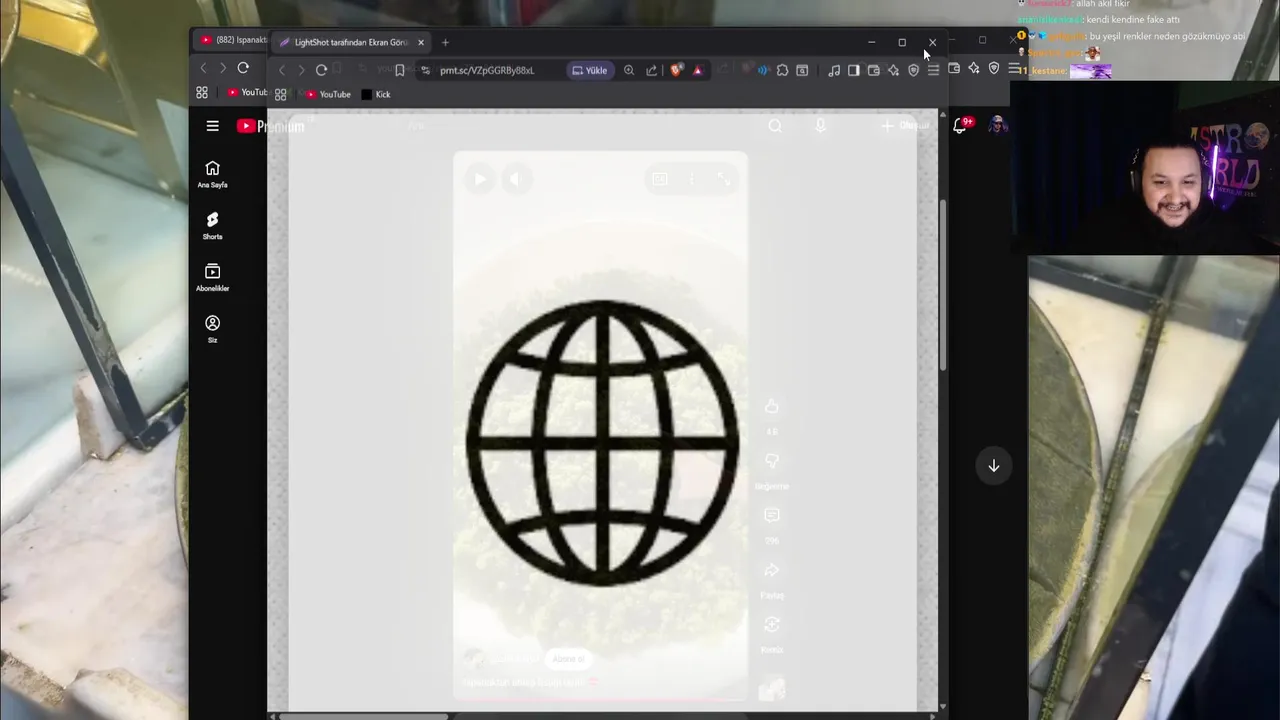
Task: Open the YouTube account avatar
Action: point(997,125)
